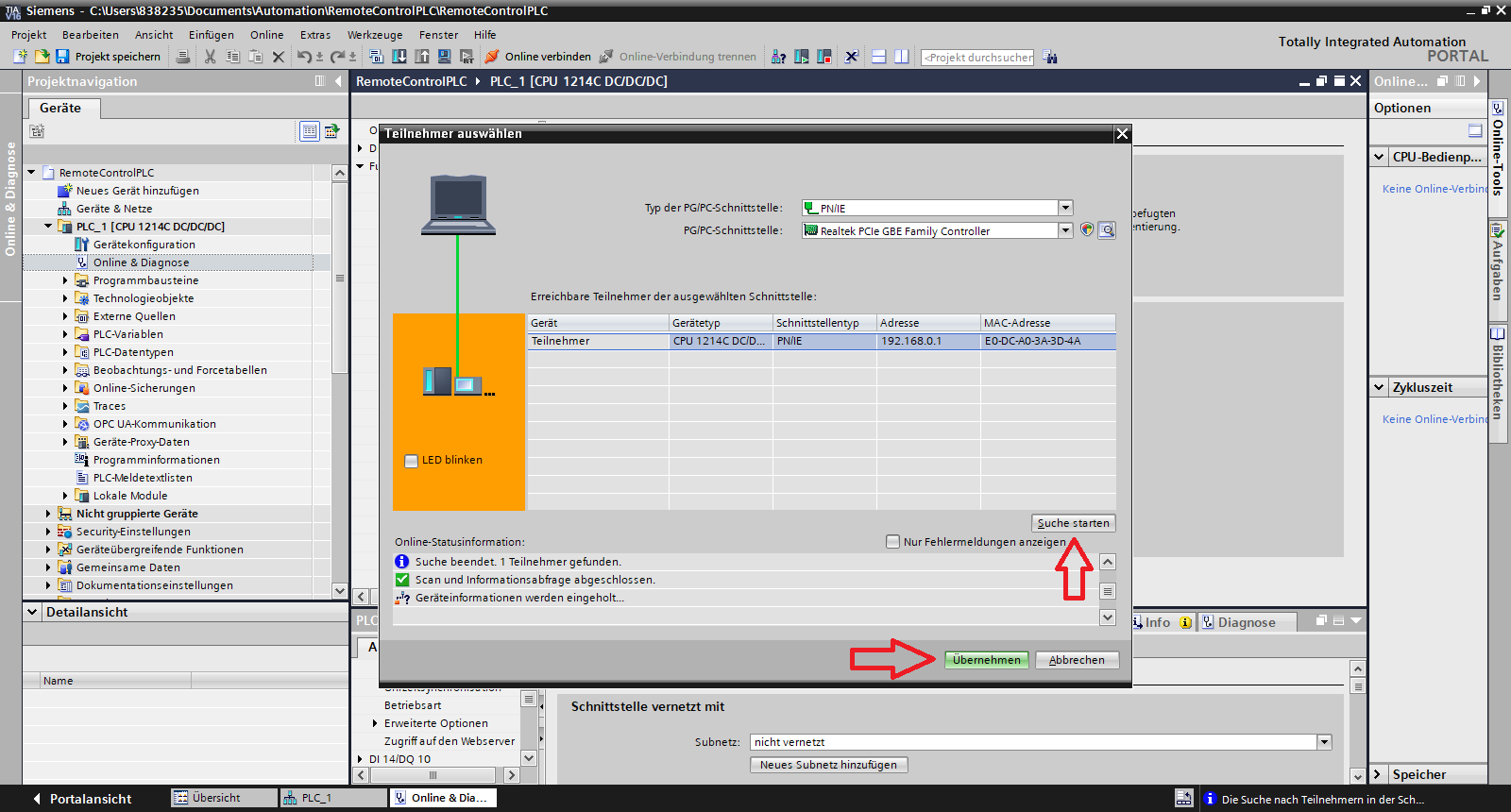Image resolution: width=1511 pixels, height=812 pixels.
Task: Open 'Geräte & Netze' in tree
Action: [113, 209]
